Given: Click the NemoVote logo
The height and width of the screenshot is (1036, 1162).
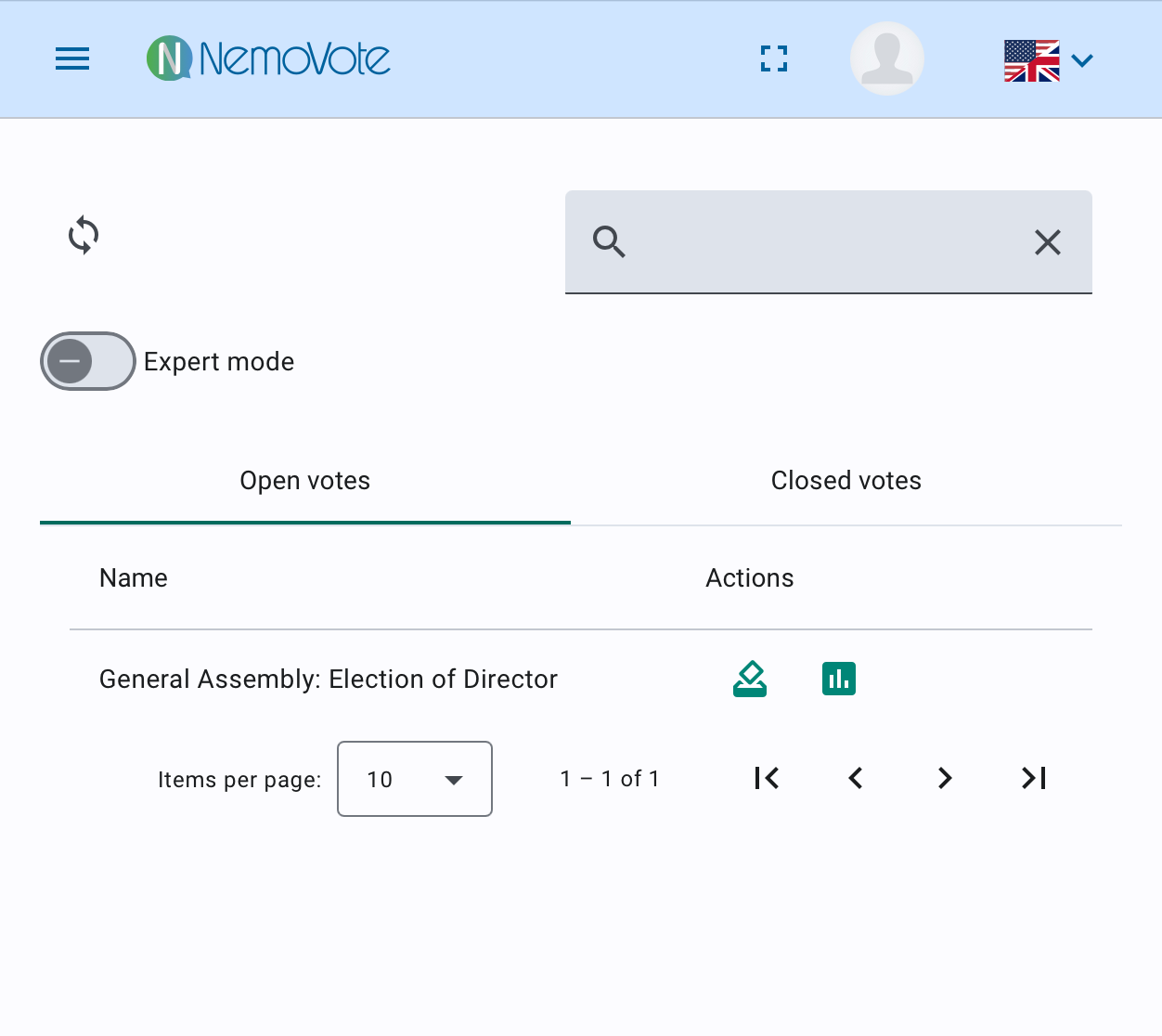Looking at the screenshot, I should click(x=268, y=58).
